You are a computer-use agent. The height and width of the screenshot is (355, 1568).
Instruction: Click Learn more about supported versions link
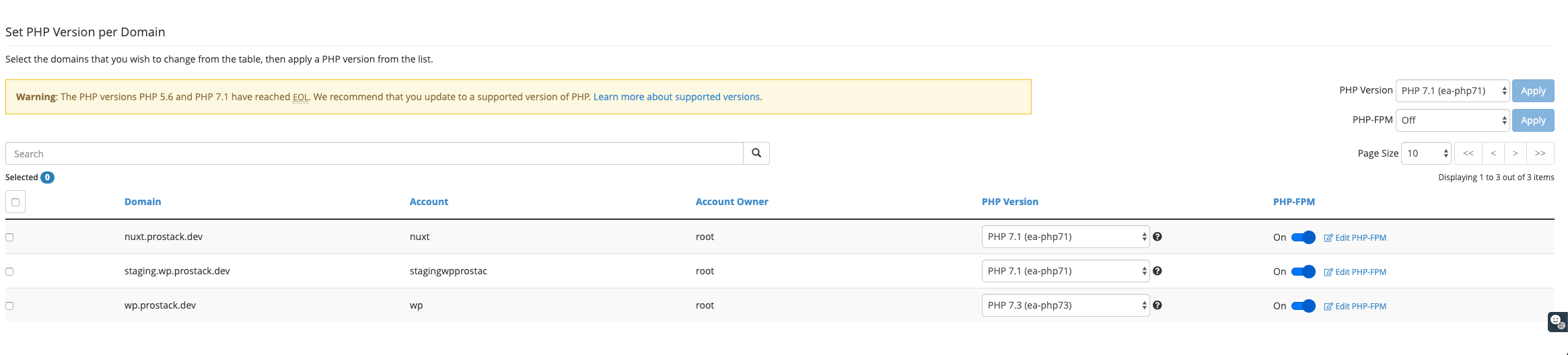[676, 97]
